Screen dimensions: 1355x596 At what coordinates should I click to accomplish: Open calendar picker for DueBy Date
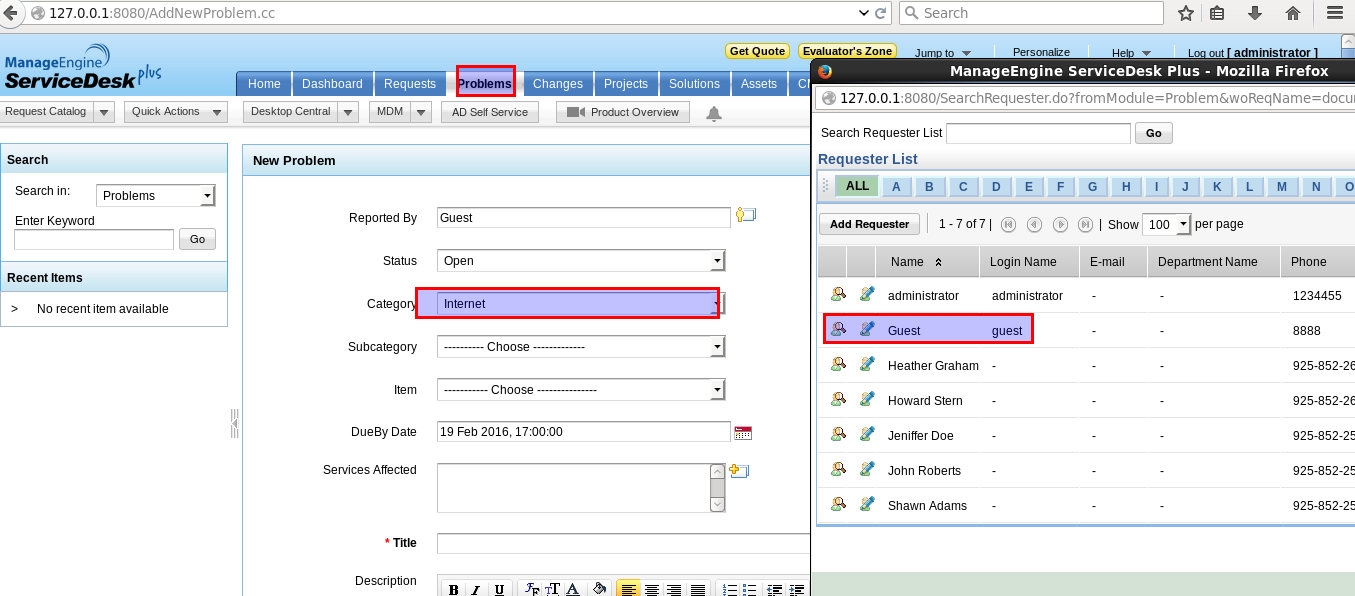coord(743,432)
